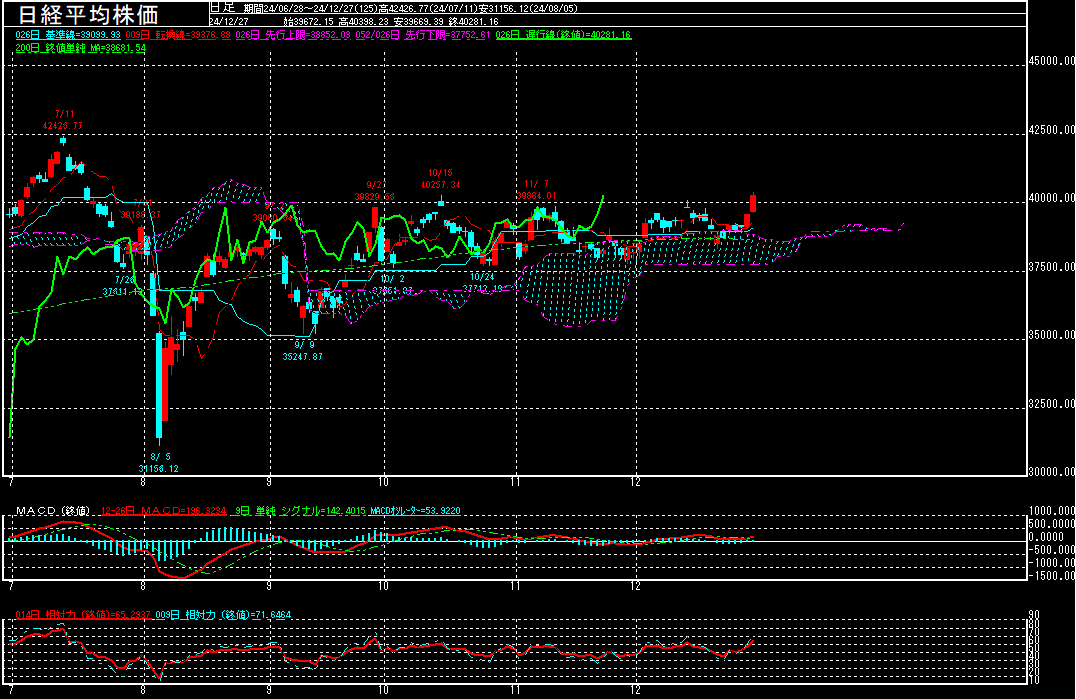Click the close price 終40281.16

(473, 21)
